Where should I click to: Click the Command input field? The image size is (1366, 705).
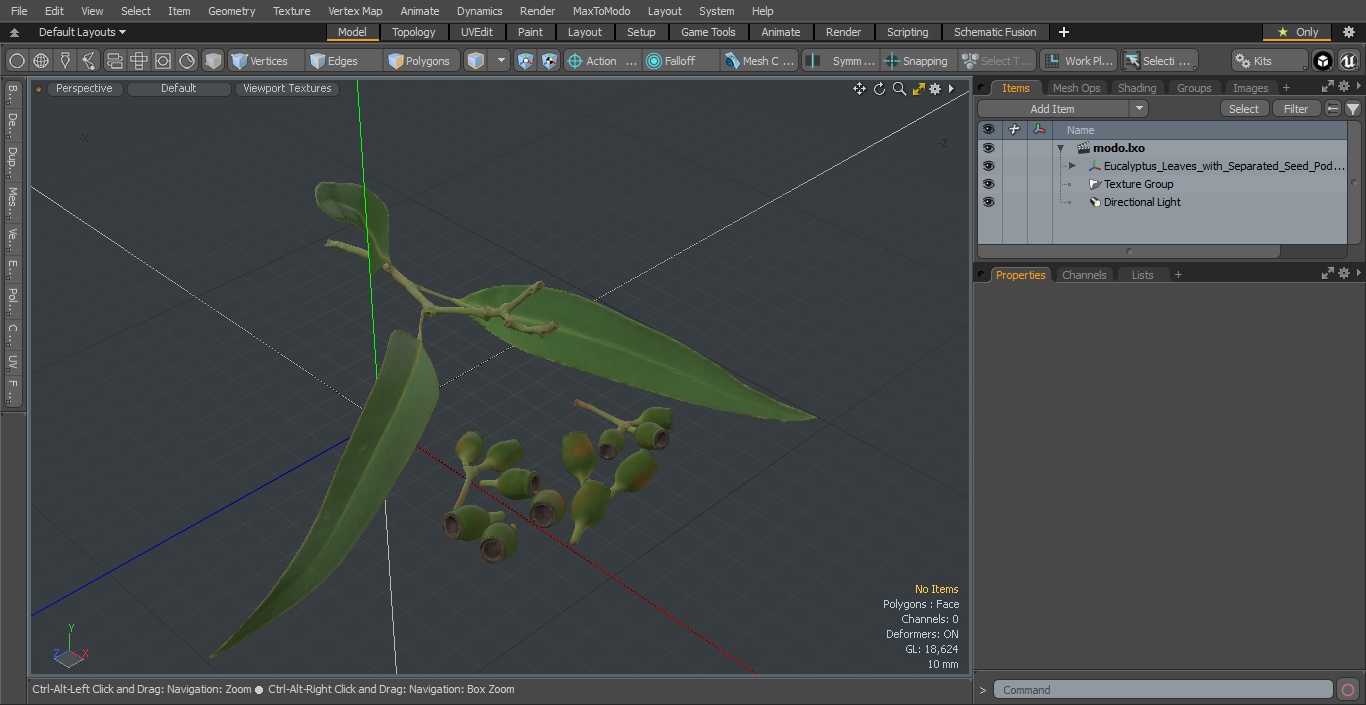(x=1163, y=690)
